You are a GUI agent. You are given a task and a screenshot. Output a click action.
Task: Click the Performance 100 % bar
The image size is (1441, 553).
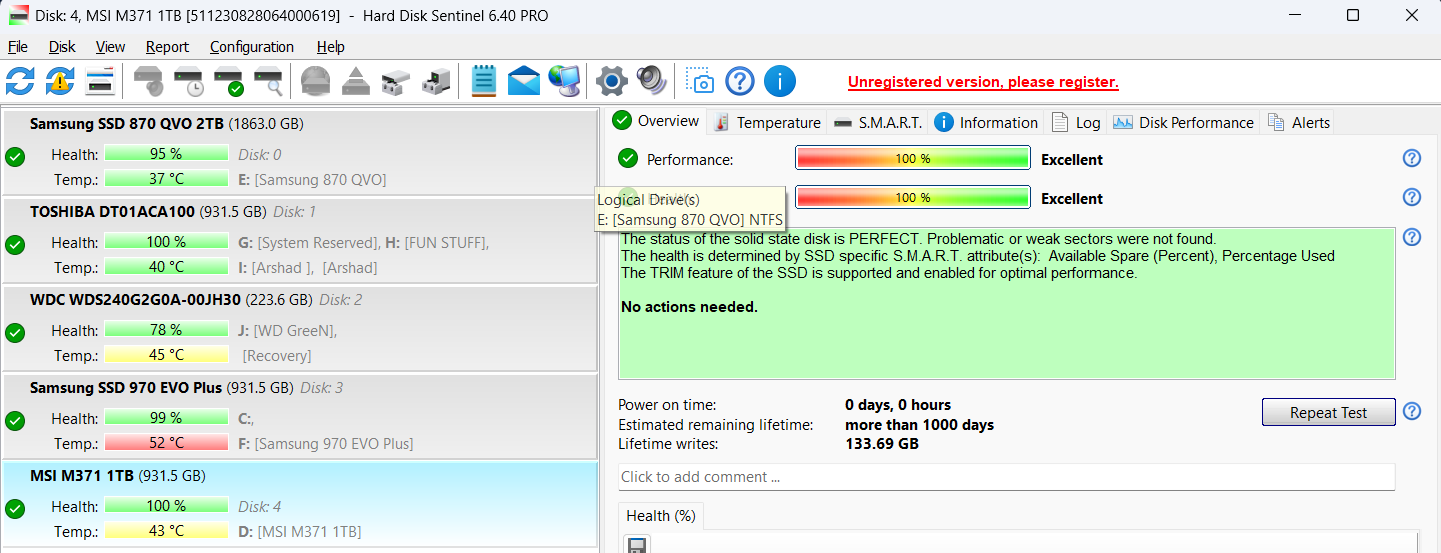click(x=912, y=159)
